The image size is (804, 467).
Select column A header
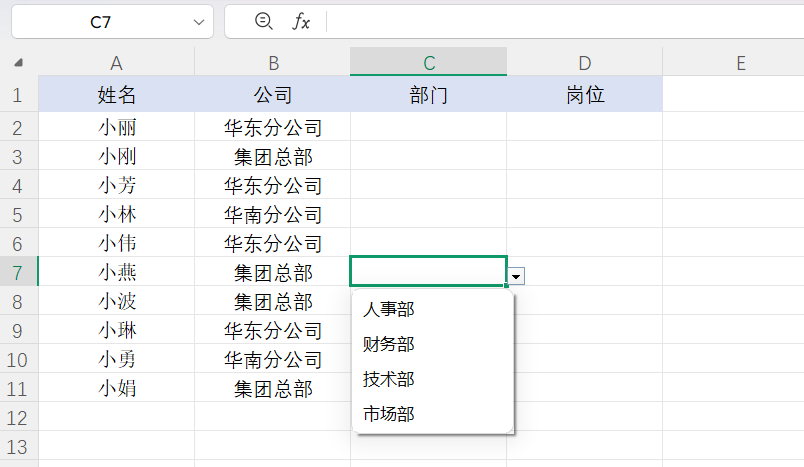(116, 63)
